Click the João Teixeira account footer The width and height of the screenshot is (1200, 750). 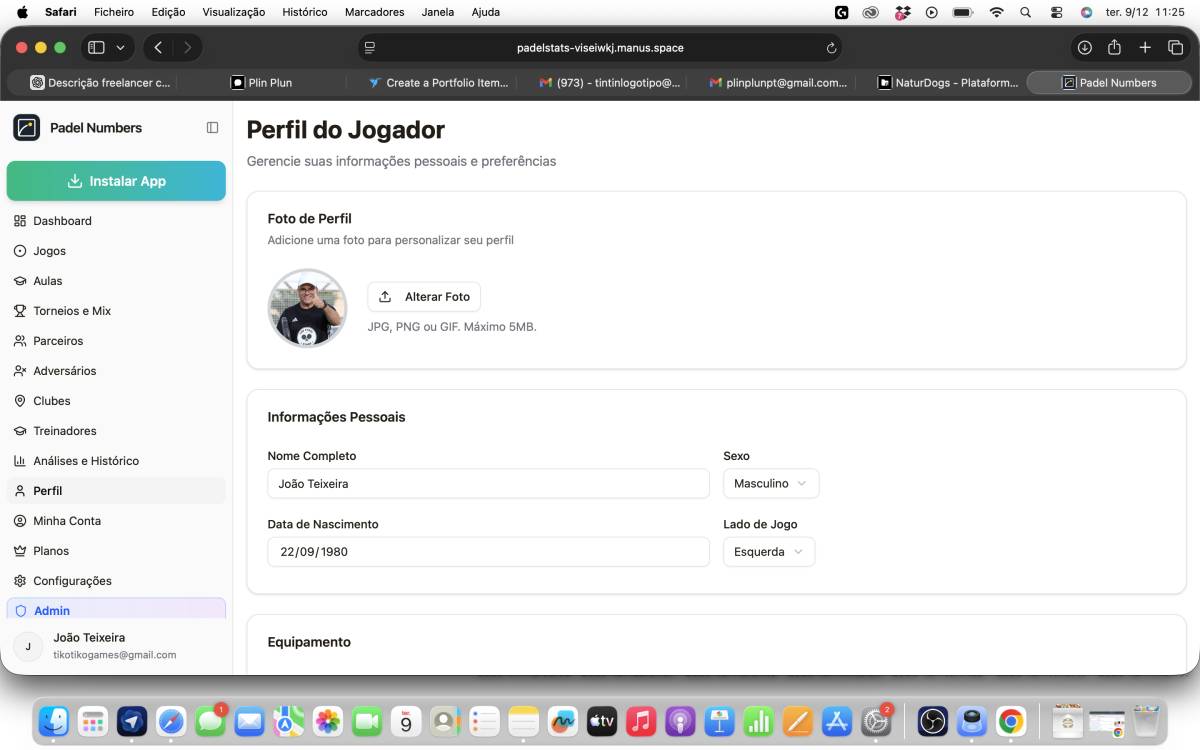(116, 645)
